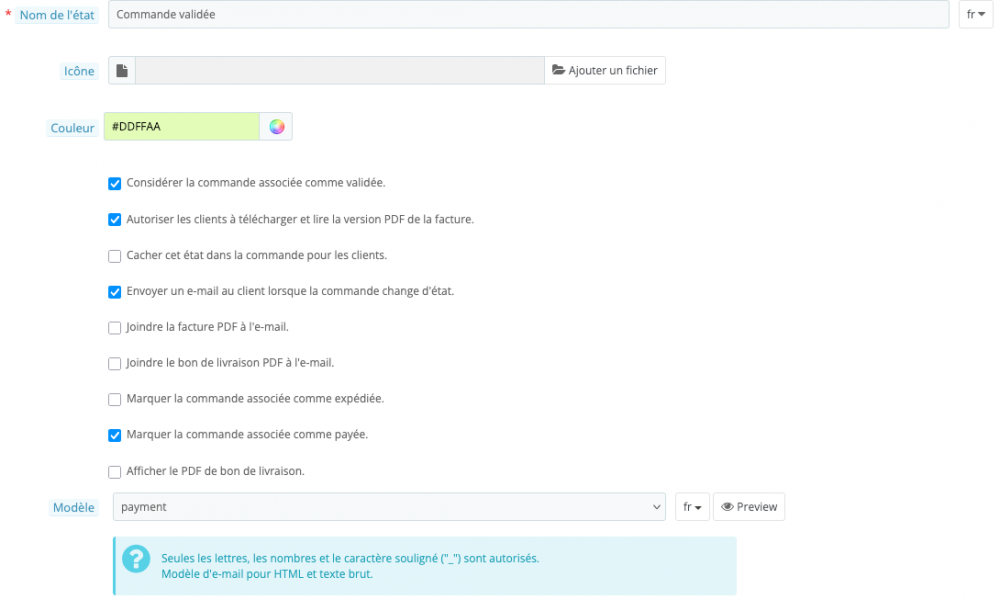
Task: Open the color picker wheel icon
Action: pos(277,126)
